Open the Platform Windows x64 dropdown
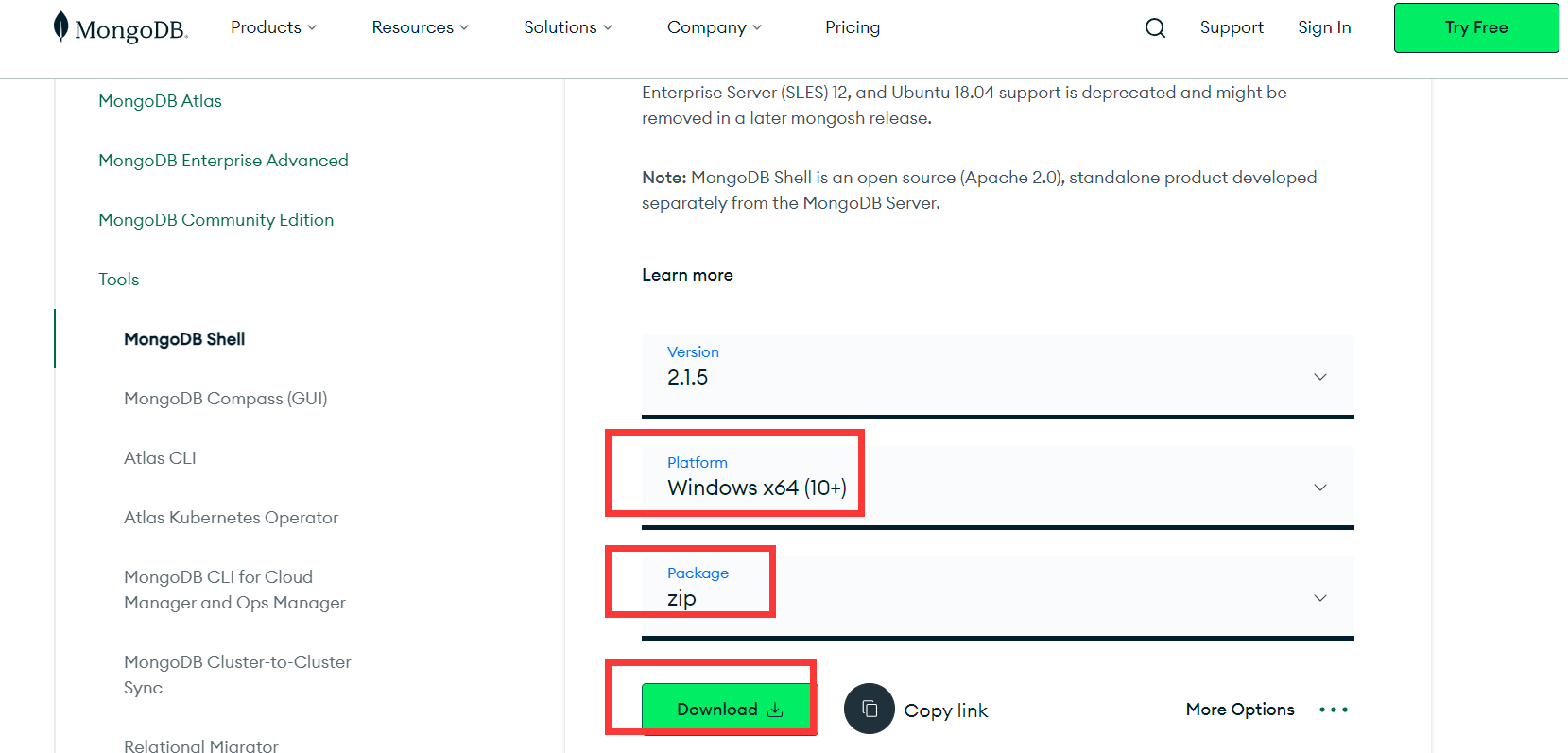Viewport: 1568px width, 753px height. pyautogui.click(x=998, y=486)
